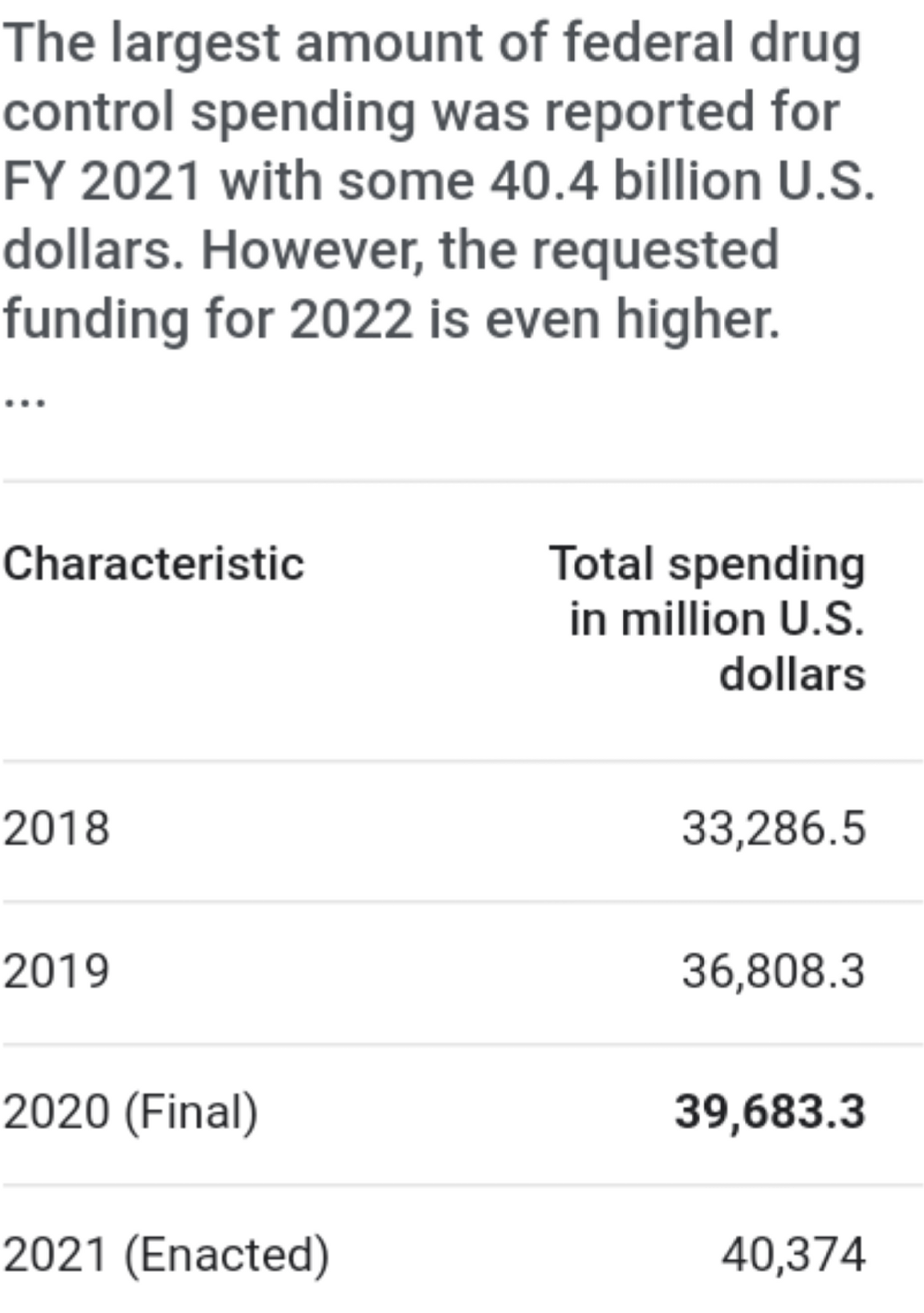Click the 36,808.3 spending value
The height and width of the screenshot is (1313, 924).
coord(773,971)
